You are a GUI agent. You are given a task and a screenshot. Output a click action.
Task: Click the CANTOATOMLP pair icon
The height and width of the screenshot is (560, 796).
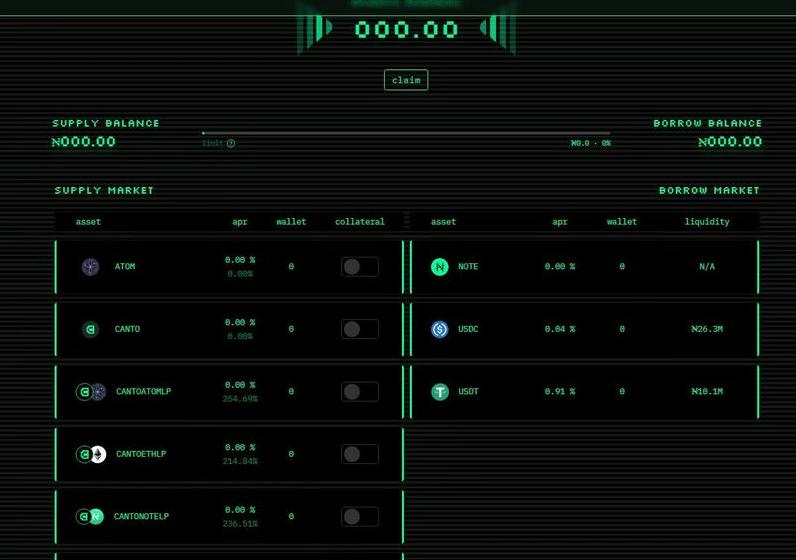click(x=91, y=392)
